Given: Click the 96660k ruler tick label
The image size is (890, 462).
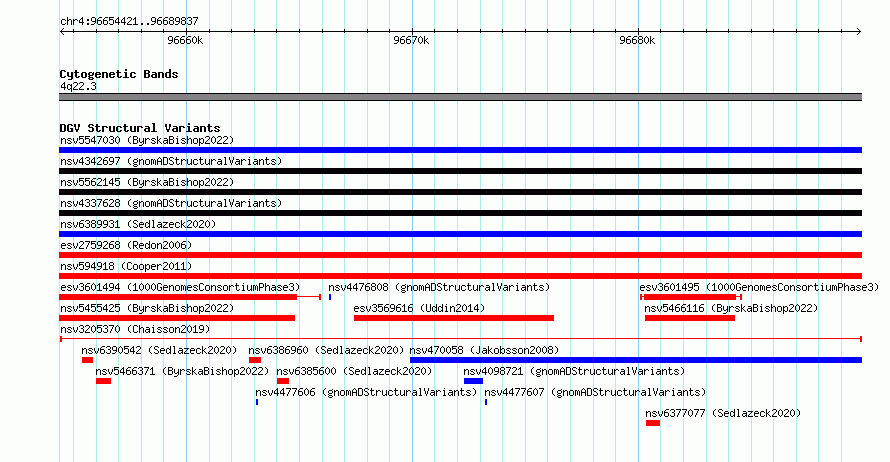Looking at the screenshot, I should point(185,40).
